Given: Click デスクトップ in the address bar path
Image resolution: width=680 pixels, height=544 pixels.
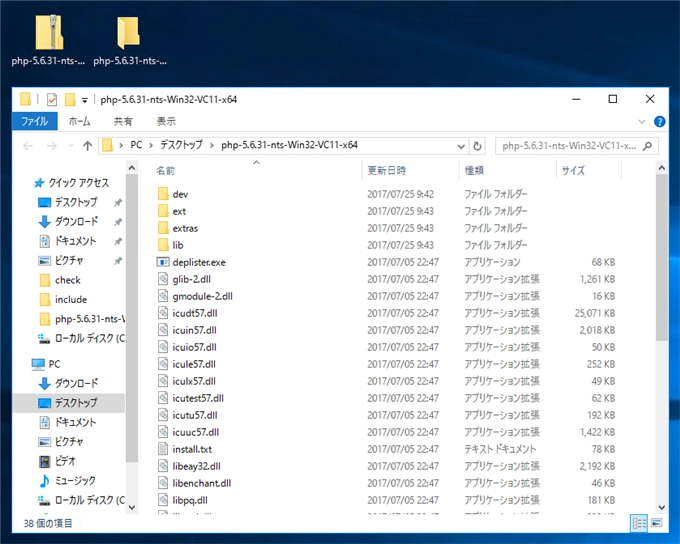Looking at the screenshot, I should [x=181, y=145].
